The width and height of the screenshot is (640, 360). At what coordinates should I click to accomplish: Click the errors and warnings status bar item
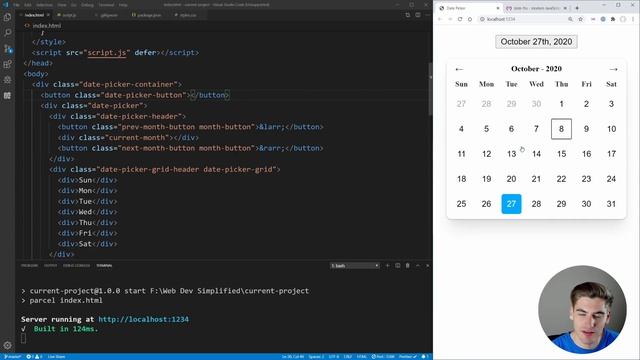click(34, 356)
